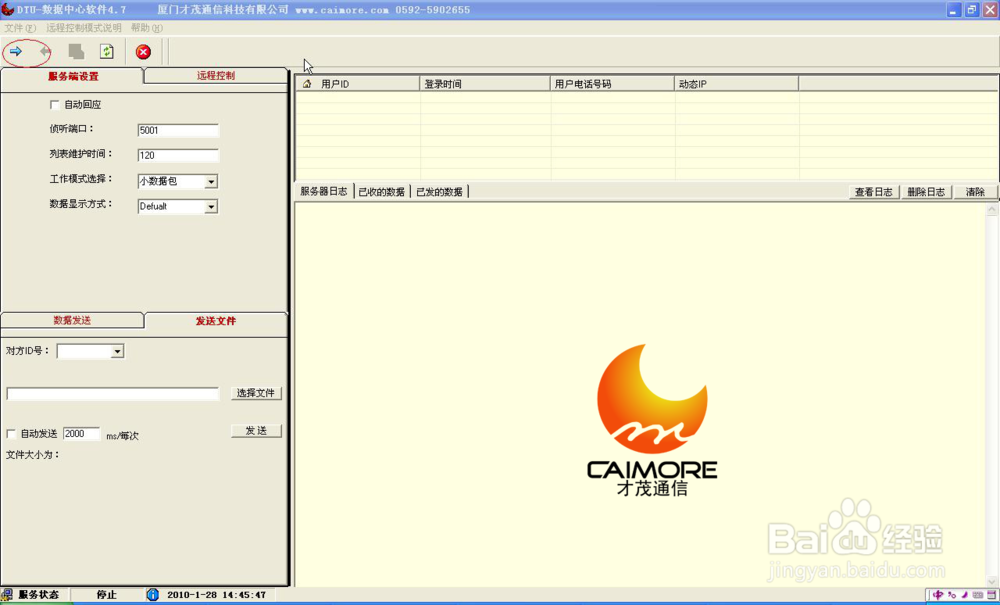
Task: Click the 发送 button
Action: point(256,431)
